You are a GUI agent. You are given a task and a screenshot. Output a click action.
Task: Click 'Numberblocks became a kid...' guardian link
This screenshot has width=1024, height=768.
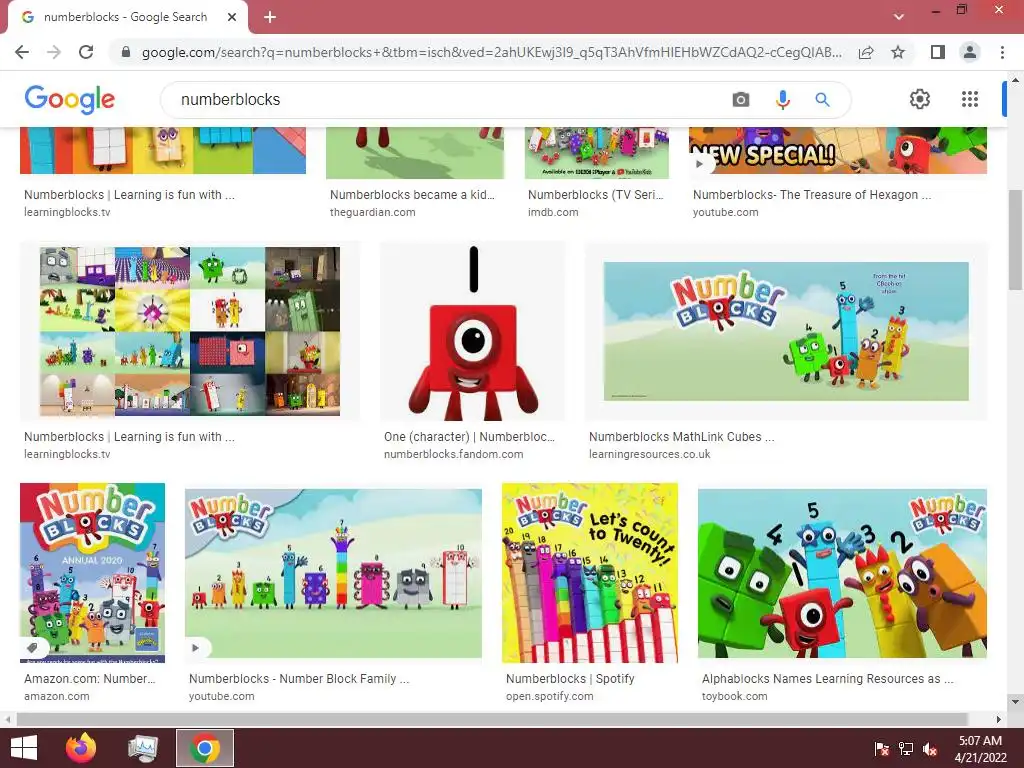click(x=412, y=195)
